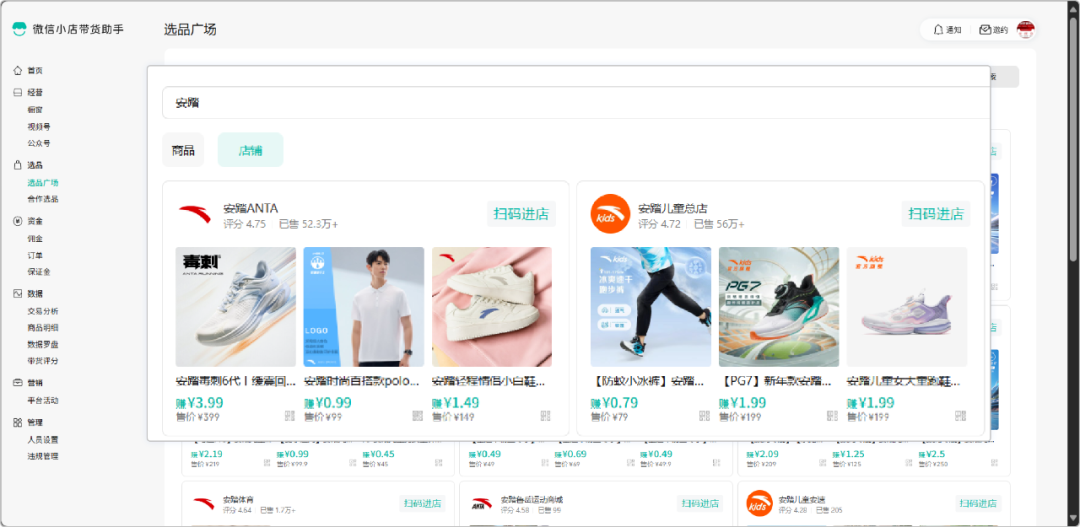
Task: Click the 安踏儿童安逸 kids logo
Action: point(760,504)
